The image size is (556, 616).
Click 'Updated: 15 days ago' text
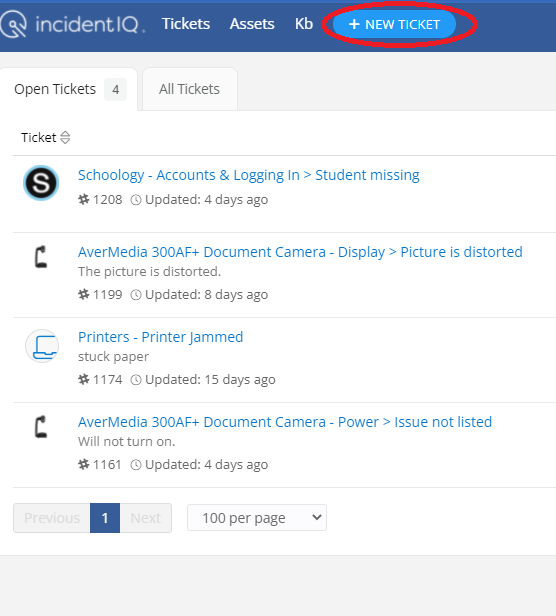tap(210, 380)
